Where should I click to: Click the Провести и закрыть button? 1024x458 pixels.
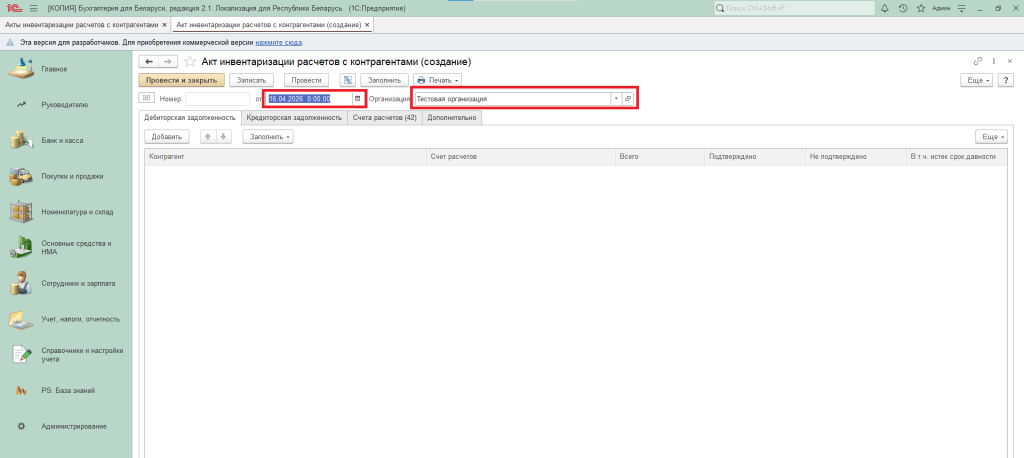(181, 80)
